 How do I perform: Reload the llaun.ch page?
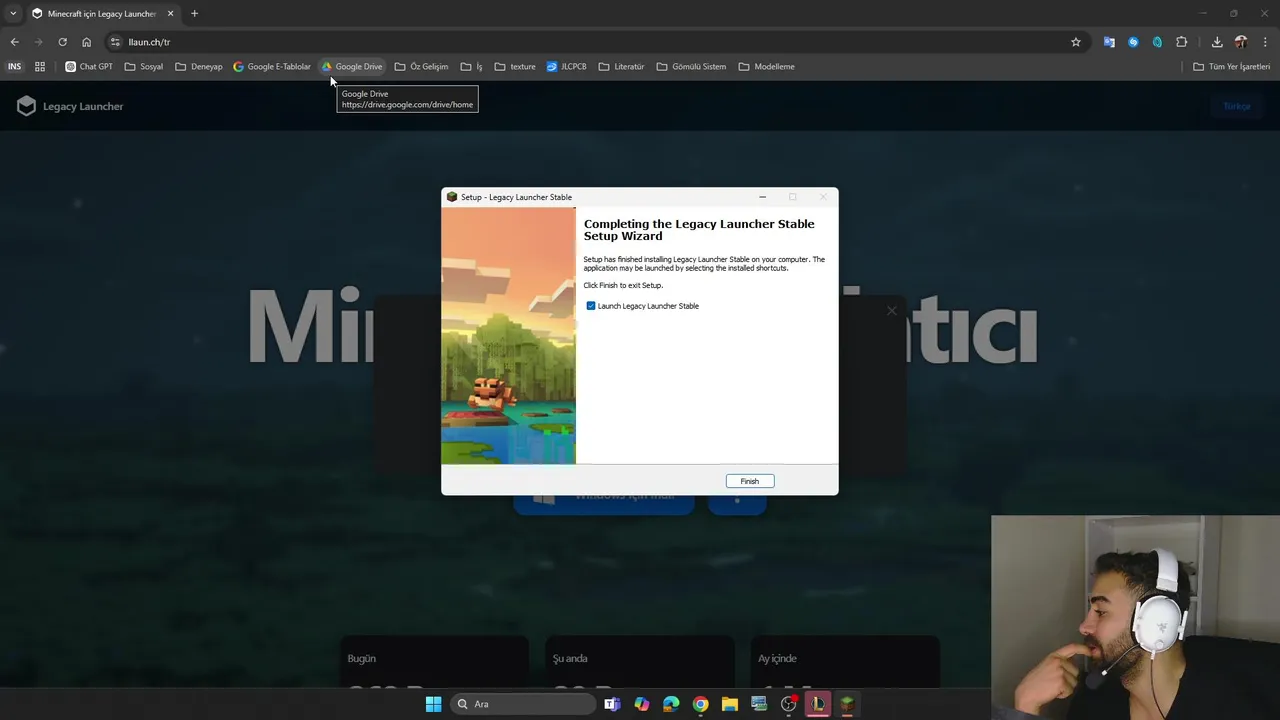[62, 42]
